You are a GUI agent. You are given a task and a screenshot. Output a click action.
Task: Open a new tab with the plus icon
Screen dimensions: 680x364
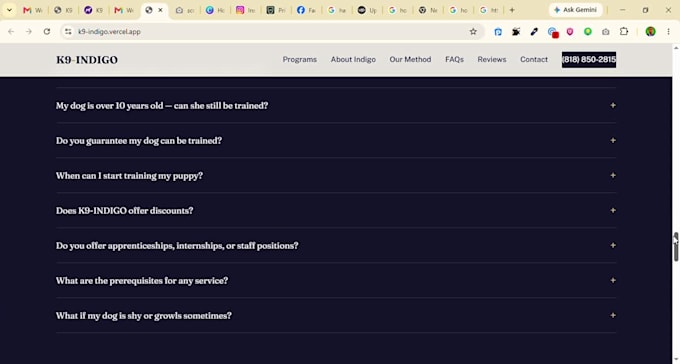tap(512, 10)
